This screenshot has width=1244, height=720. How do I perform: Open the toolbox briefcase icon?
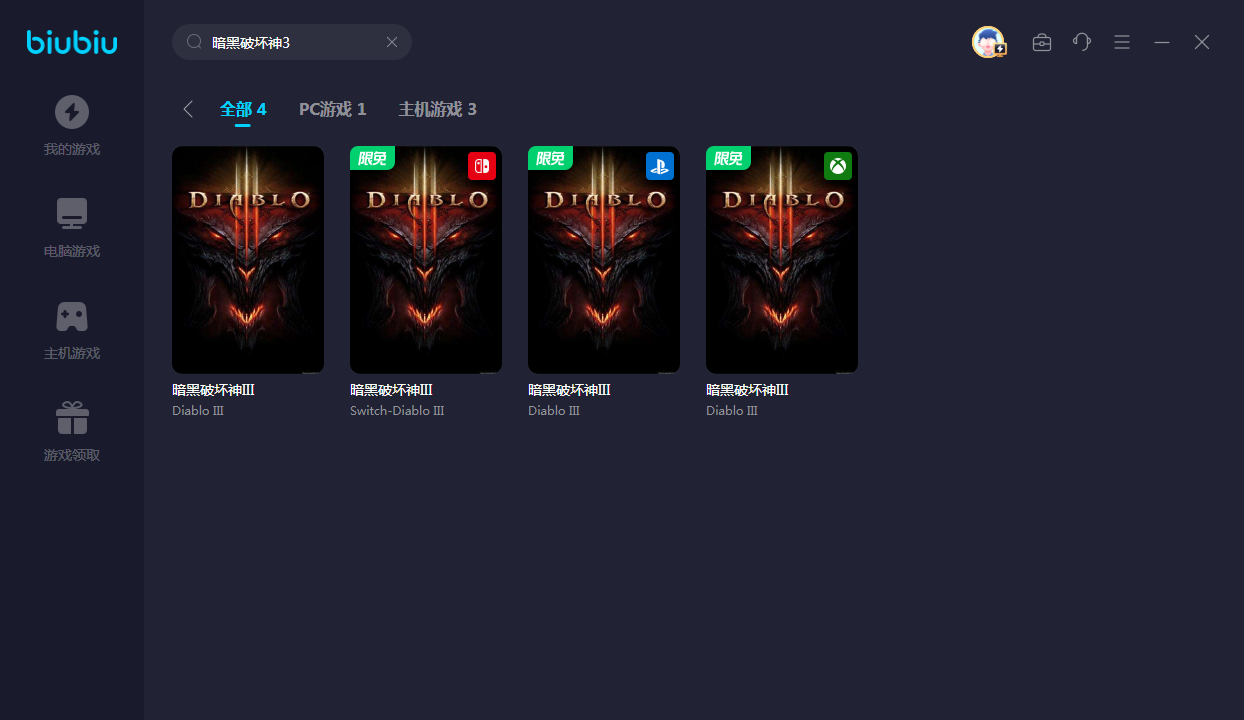1042,42
